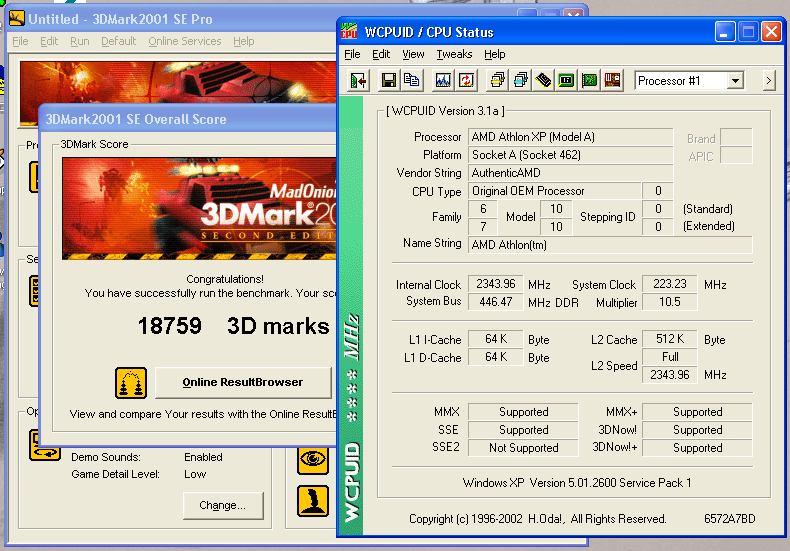Screen dimensions: 790x551
Task: Click the floppy disk save icon
Action: (x=388, y=81)
